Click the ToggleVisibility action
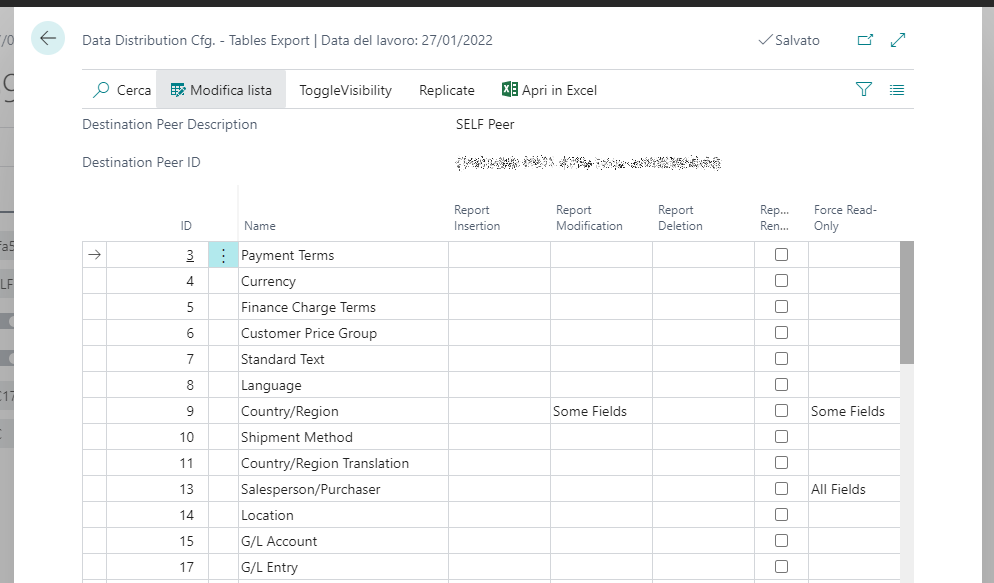This screenshot has height=583, width=994. pyautogui.click(x=345, y=90)
